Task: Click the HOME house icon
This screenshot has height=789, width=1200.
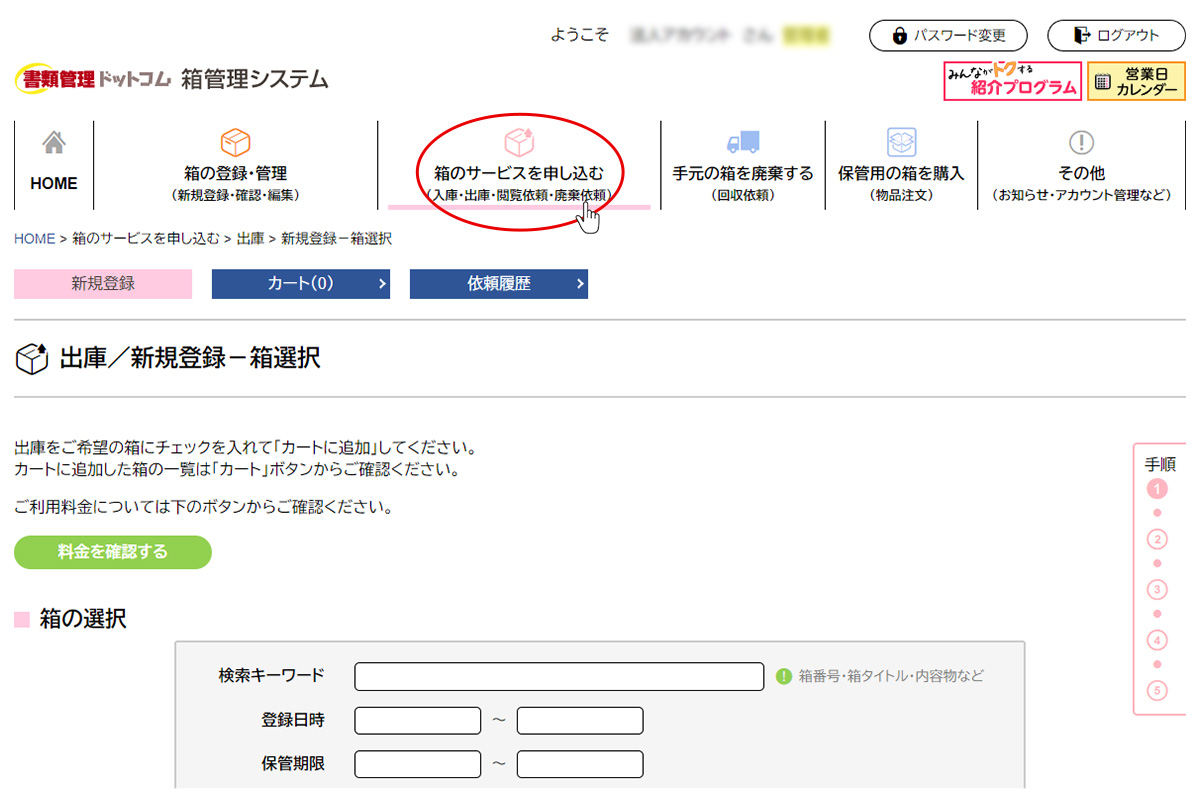Action: [x=54, y=144]
